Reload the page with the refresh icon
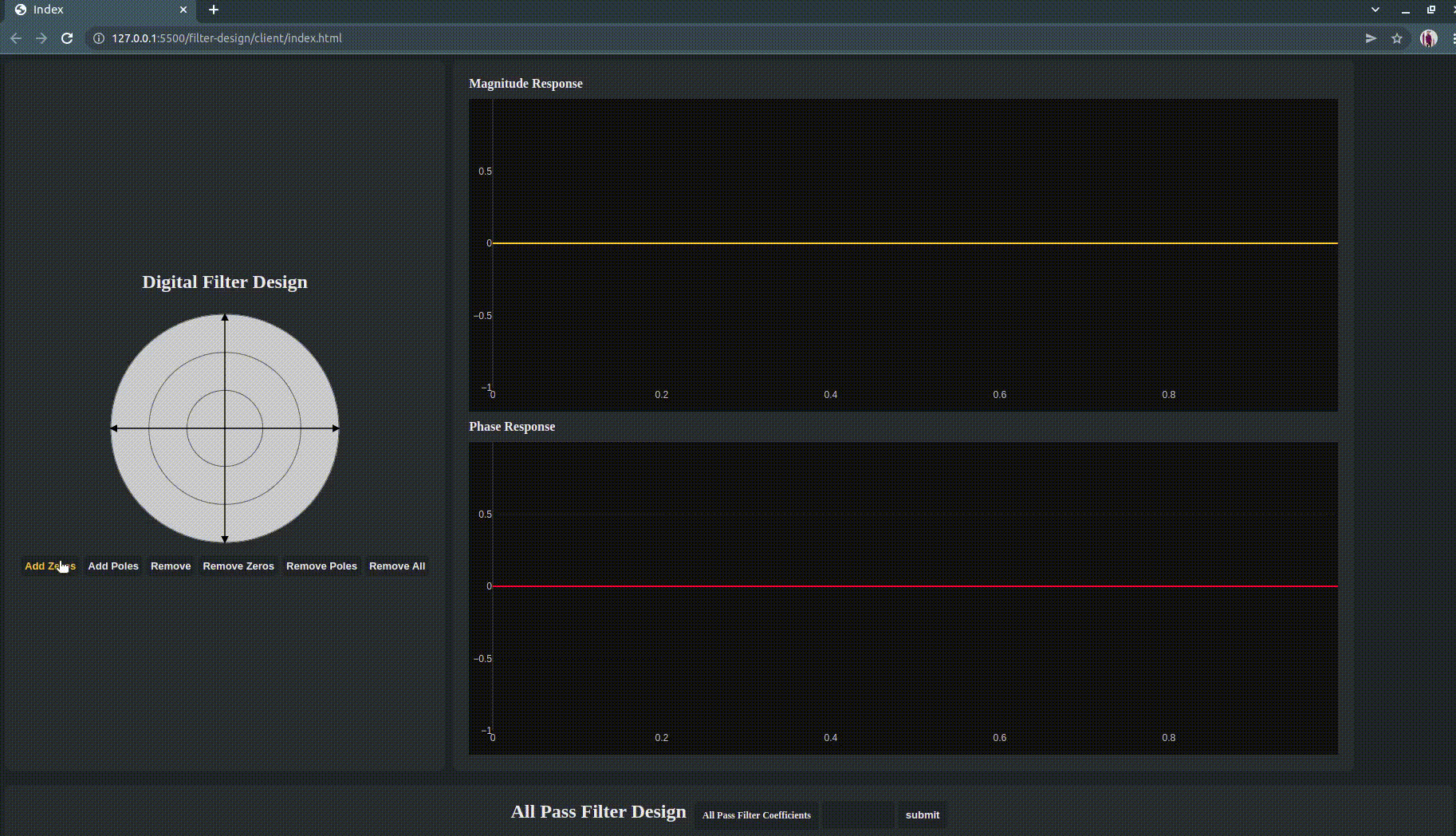 coord(67,38)
